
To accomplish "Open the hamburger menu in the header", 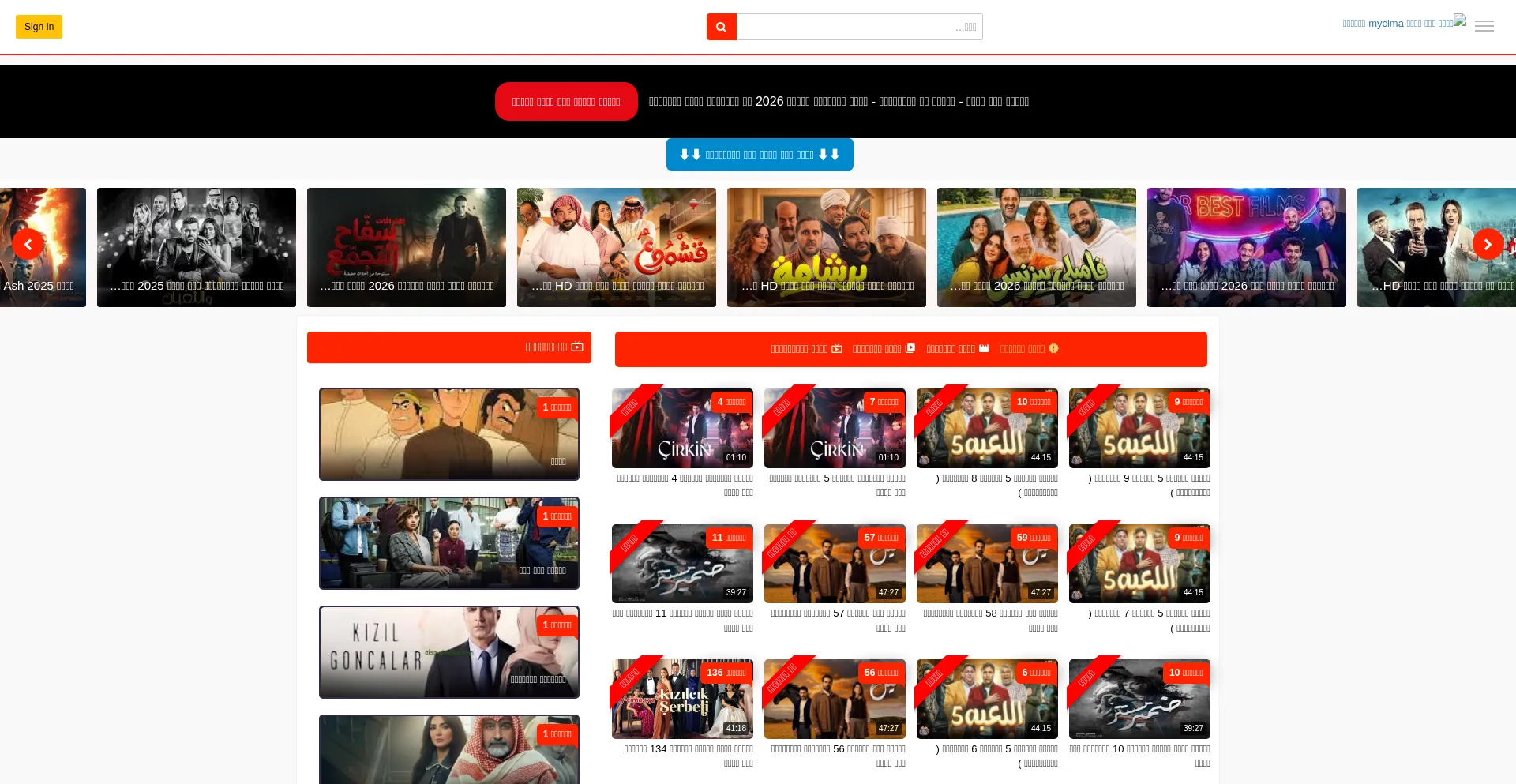I will (1484, 26).
